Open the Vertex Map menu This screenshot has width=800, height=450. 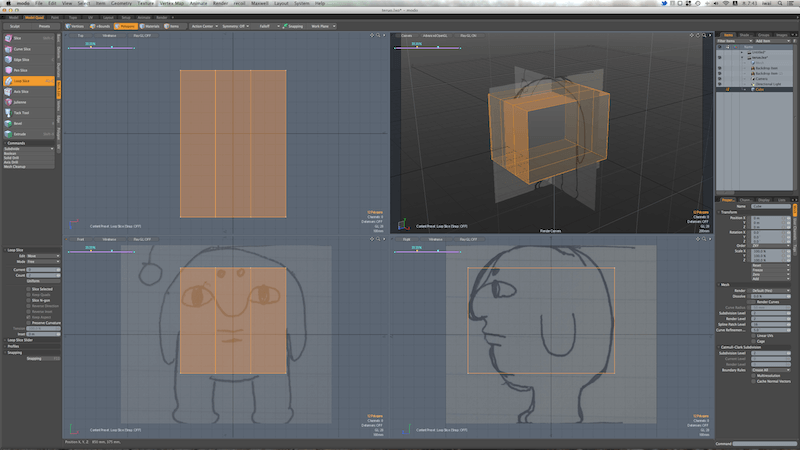point(171,3)
